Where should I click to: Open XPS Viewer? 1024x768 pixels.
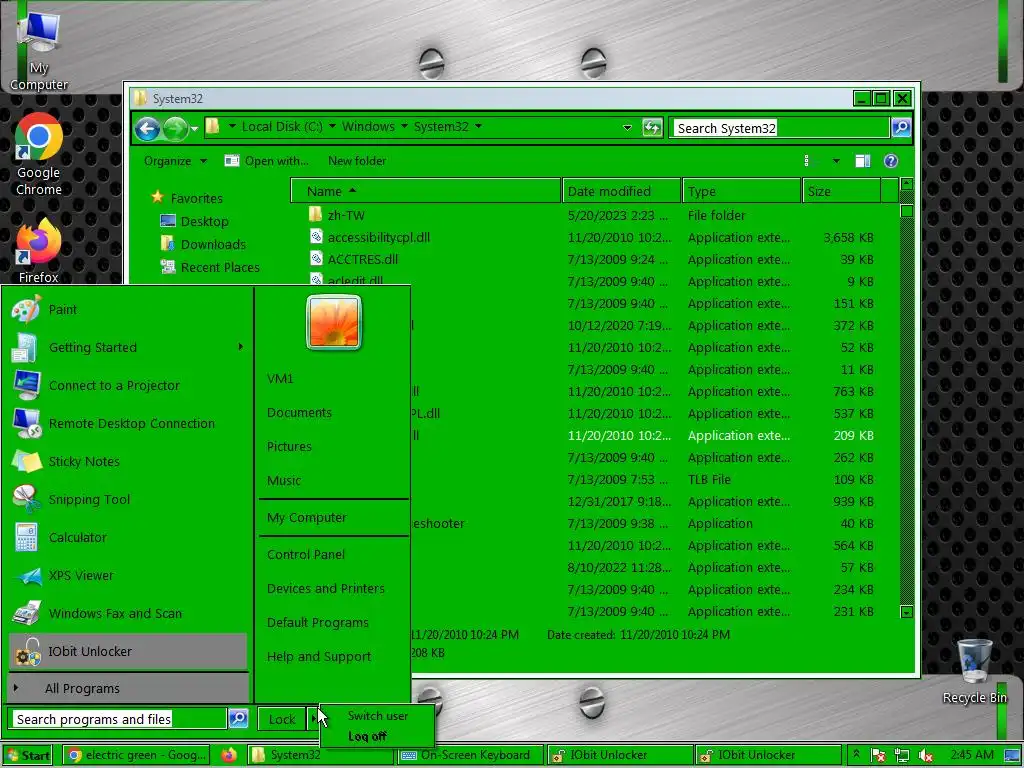(128, 575)
